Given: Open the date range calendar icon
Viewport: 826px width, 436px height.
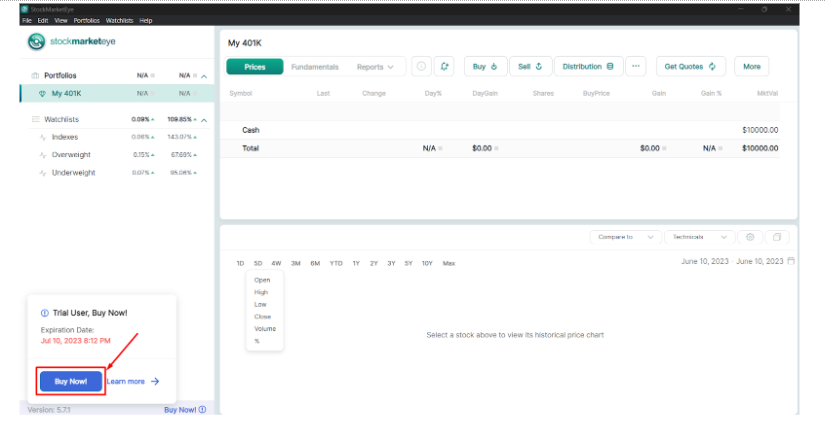Looking at the screenshot, I should [x=791, y=261].
